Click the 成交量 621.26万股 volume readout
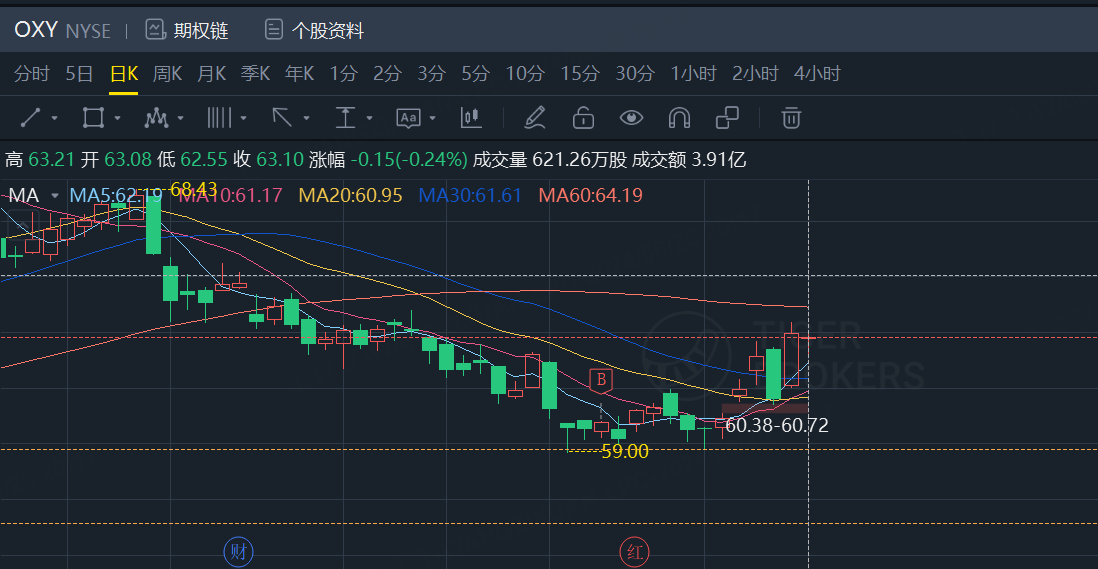Viewport: 1098px width, 569px height. pyautogui.click(x=550, y=160)
